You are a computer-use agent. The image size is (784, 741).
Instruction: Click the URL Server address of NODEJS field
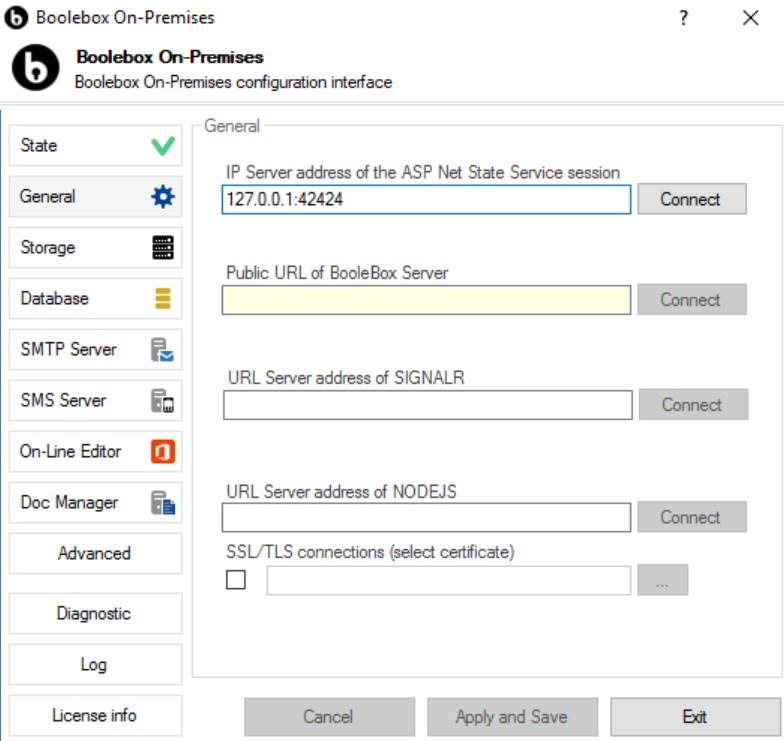[x=426, y=518]
